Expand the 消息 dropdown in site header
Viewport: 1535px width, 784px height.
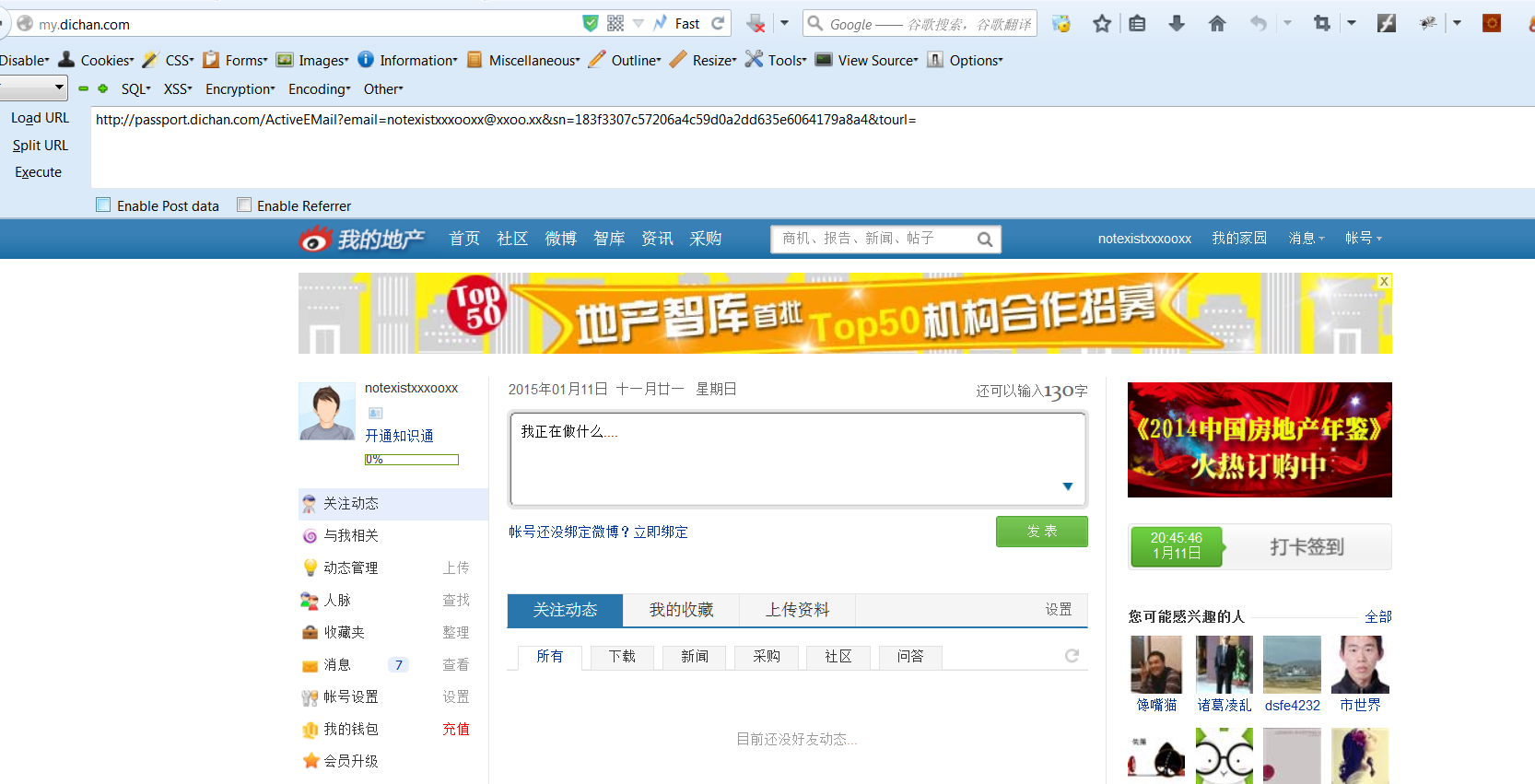1307,238
